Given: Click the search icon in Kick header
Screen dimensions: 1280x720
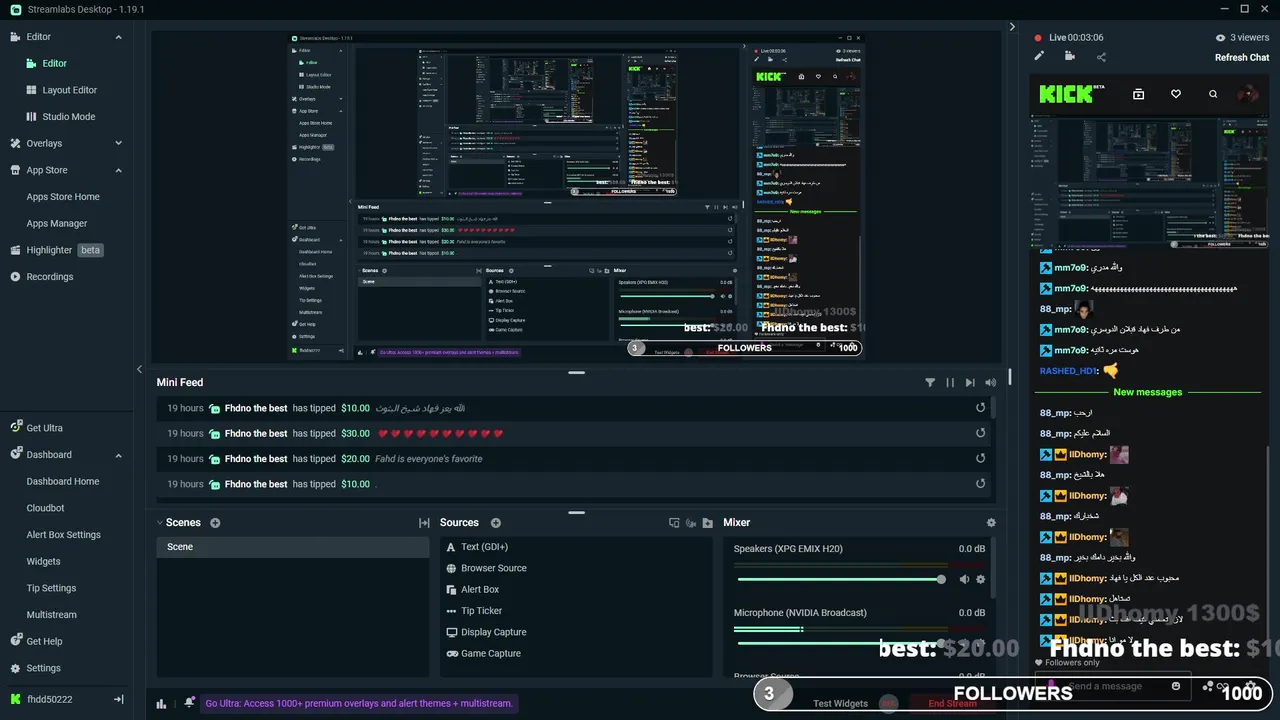Looking at the screenshot, I should click(x=1213, y=94).
